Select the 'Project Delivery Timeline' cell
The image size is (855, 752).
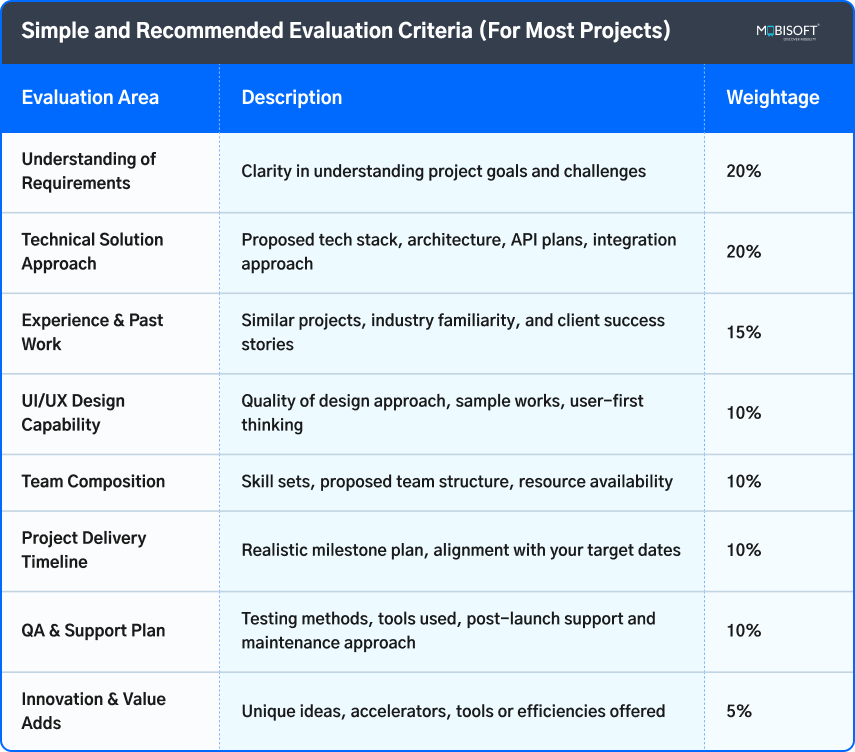(x=84, y=550)
